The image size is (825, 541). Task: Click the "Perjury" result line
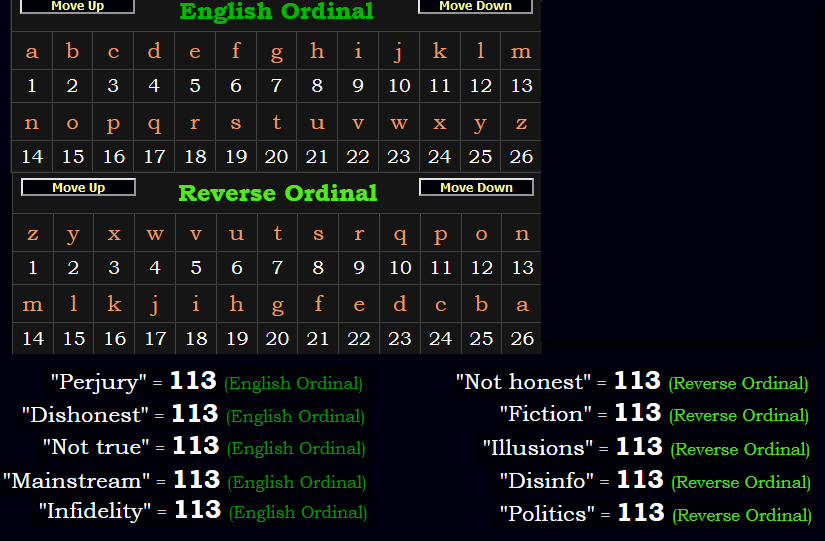click(207, 382)
